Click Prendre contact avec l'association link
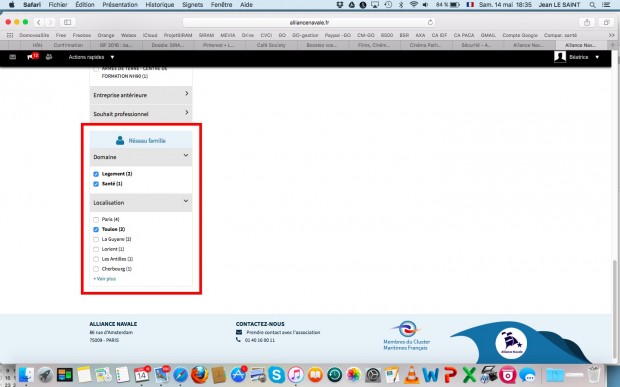 click(x=283, y=332)
